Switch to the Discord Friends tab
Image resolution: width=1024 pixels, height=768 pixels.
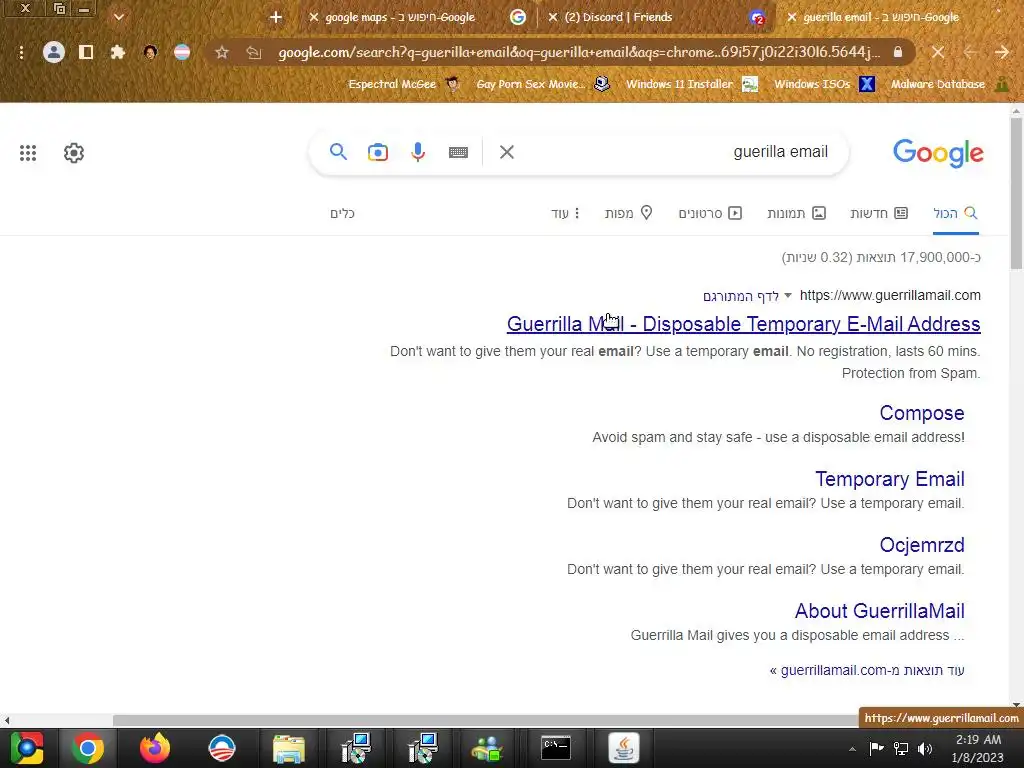pyautogui.click(x=656, y=17)
